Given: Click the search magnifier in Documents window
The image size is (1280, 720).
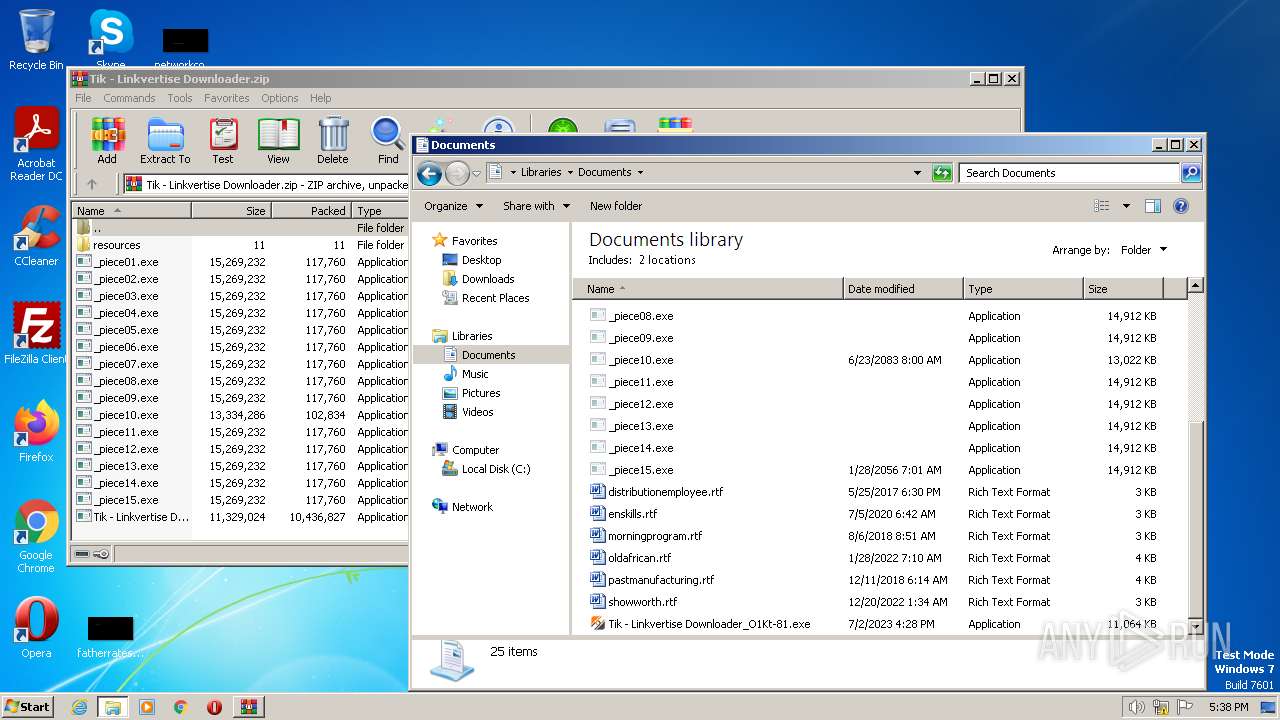Looking at the screenshot, I should tap(1190, 173).
